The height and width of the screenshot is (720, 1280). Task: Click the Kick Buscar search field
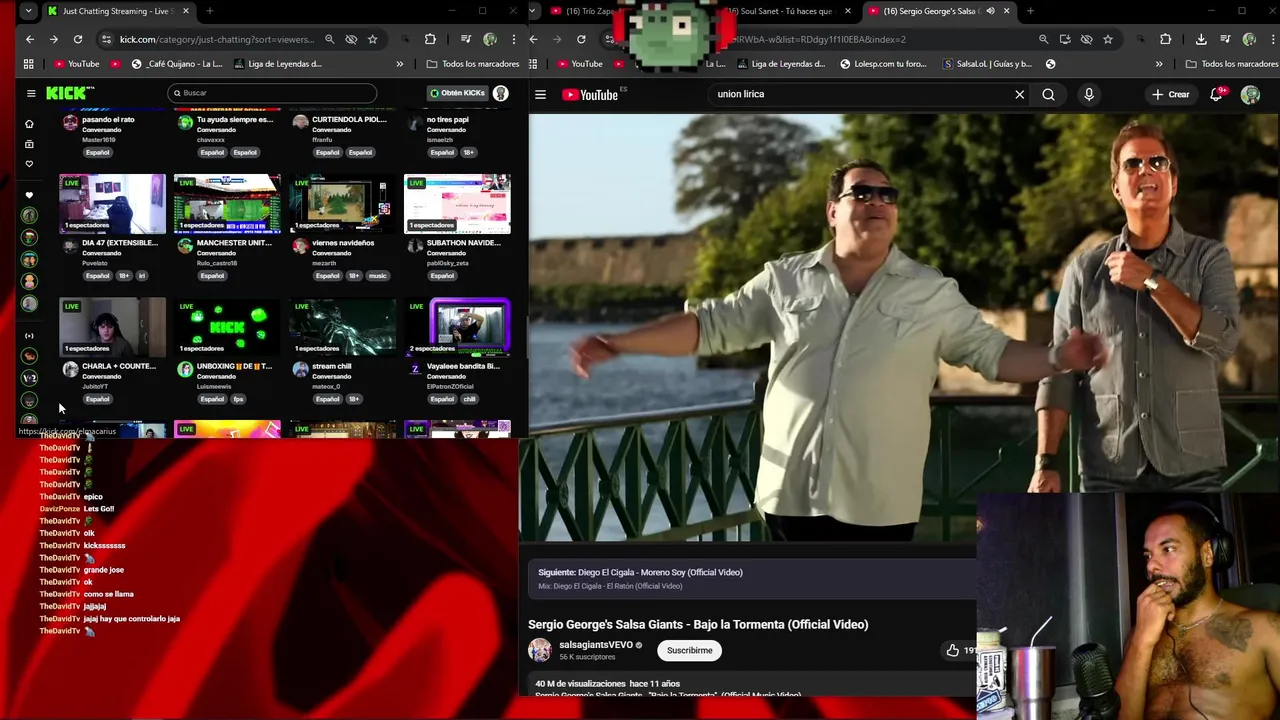(272, 93)
